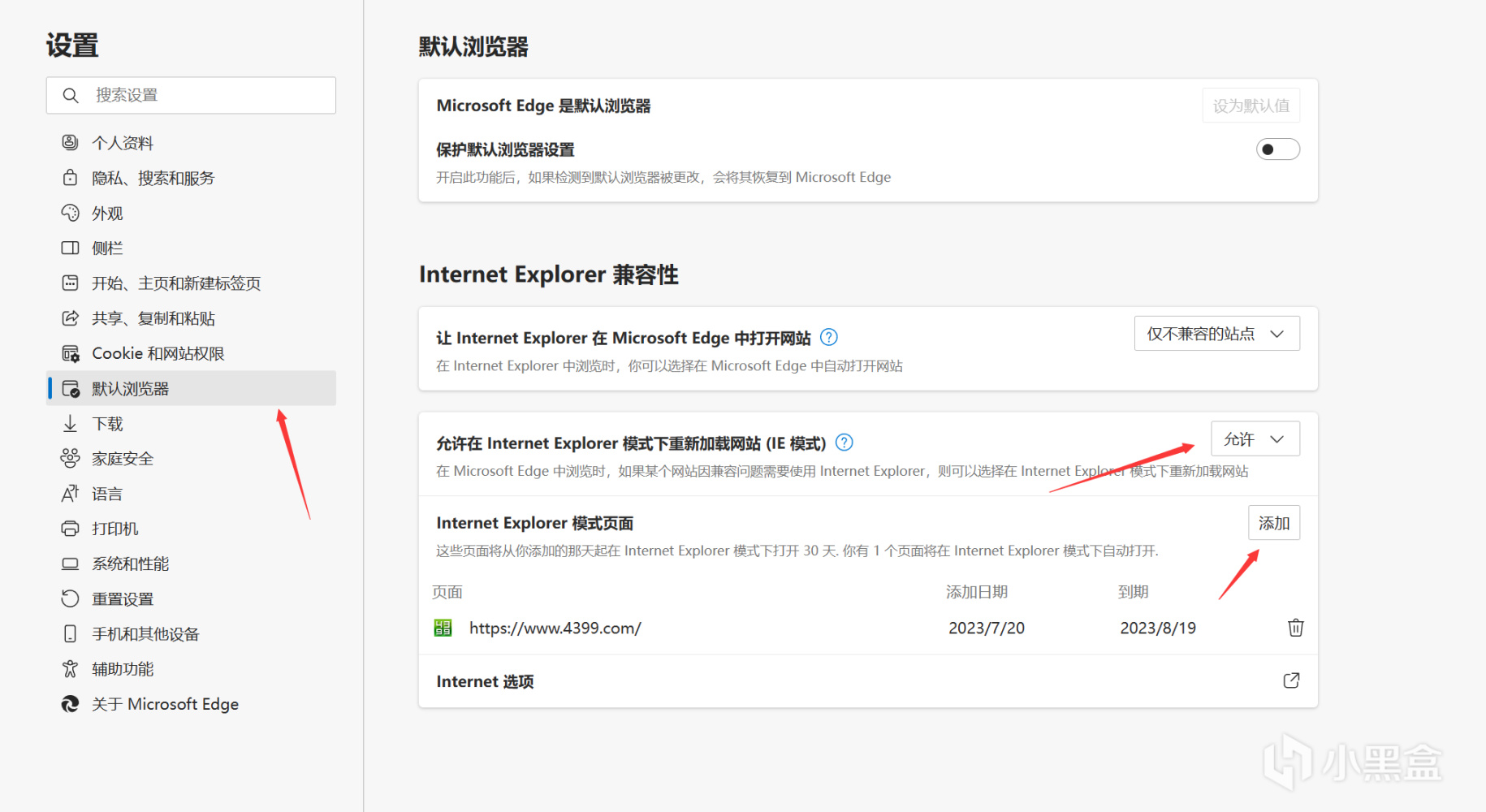Click the help icon beside 允许在 IE 模式下重新加载网站
The height and width of the screenshot is (812, 1486).
point(845,443)
